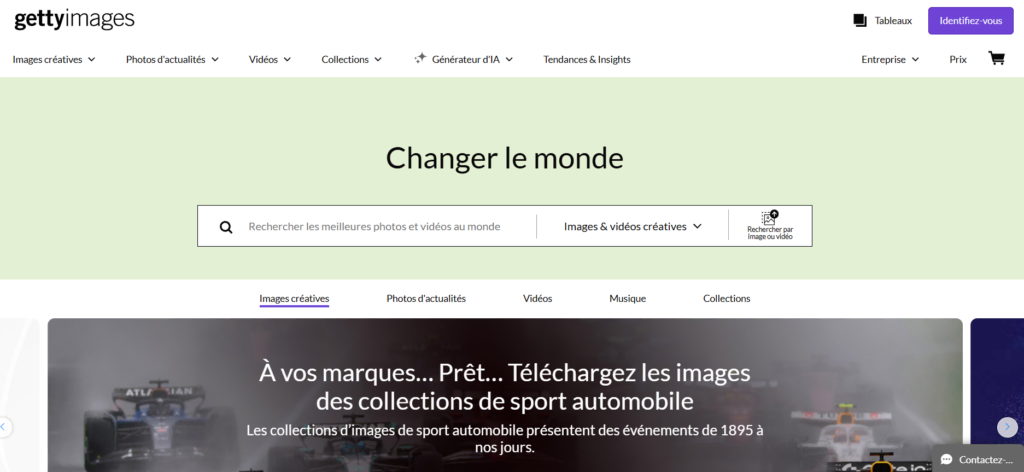This screenshot has height=472, width=1024.
Task: Click the 'Changer le monde' heading
Action: [504, 158]
